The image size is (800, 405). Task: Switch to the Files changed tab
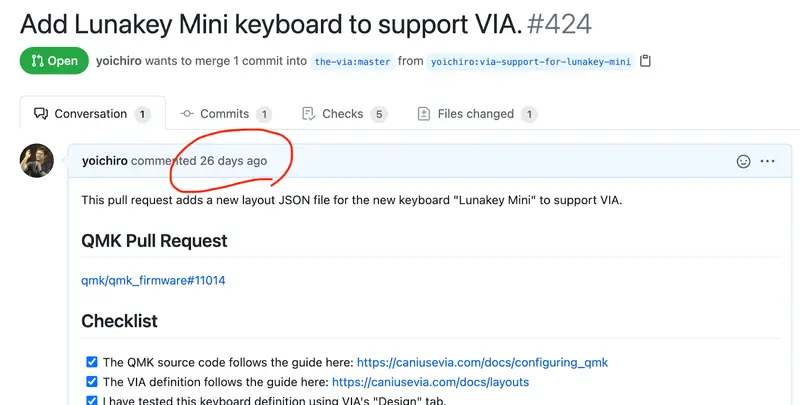(x=477, y=113)
